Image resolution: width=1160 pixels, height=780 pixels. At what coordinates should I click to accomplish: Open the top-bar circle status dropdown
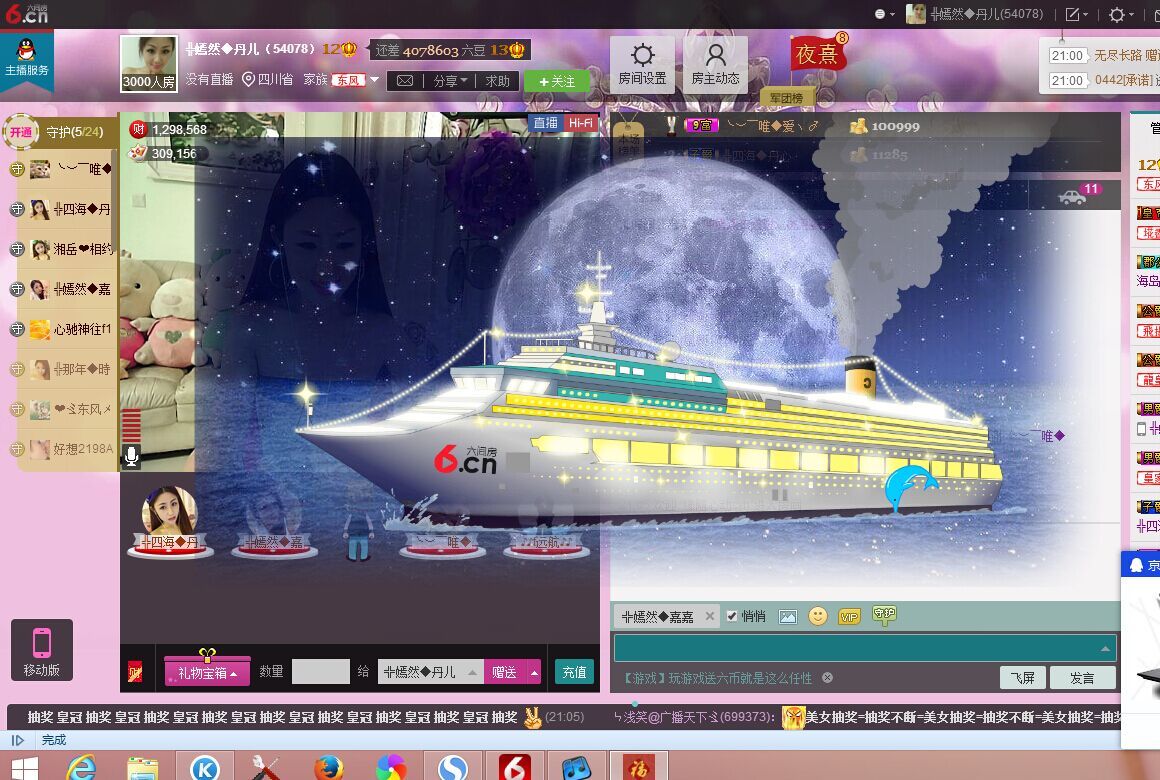tap(884, 14)
